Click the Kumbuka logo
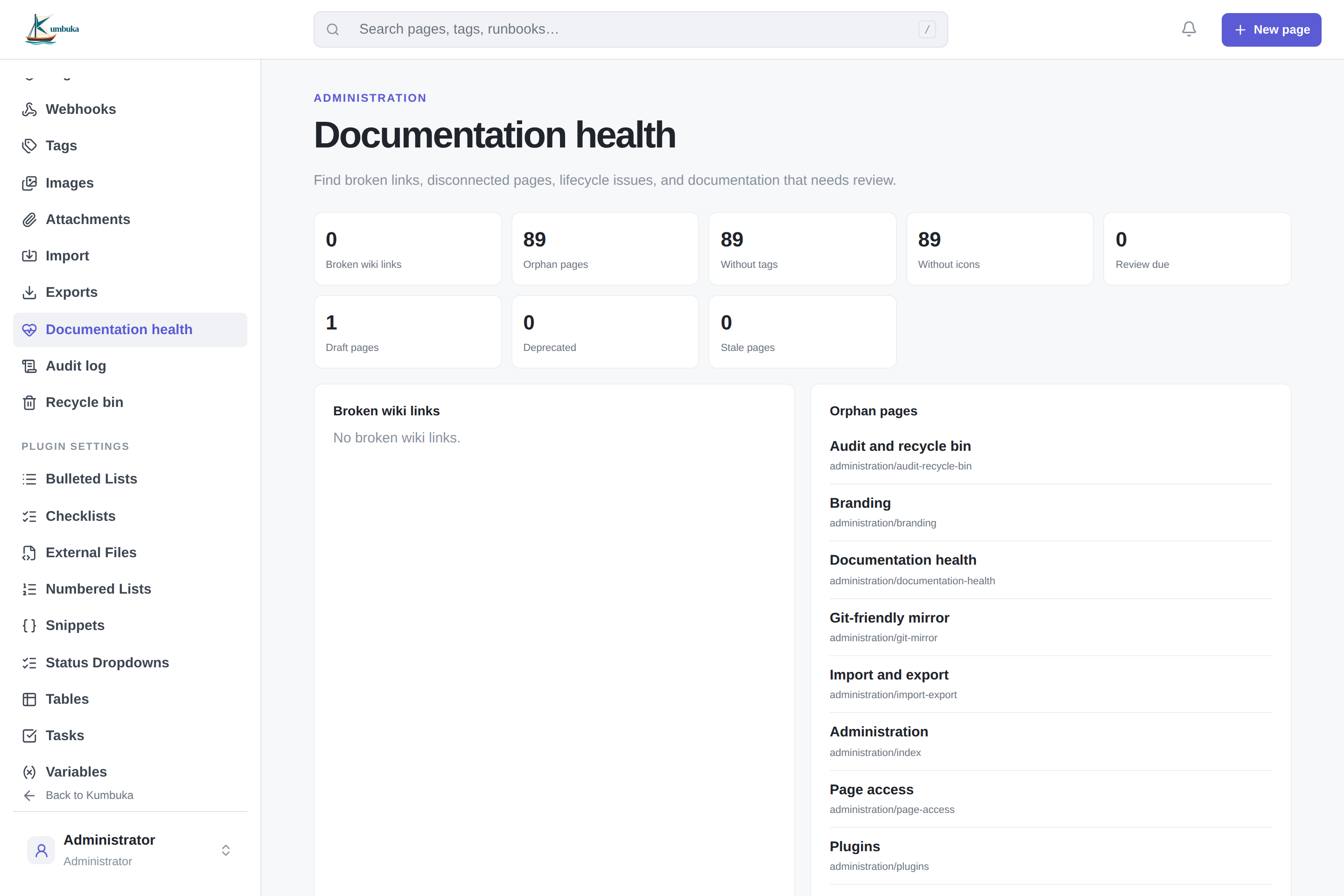The image size is (1344, 896). tap(52, 29)
